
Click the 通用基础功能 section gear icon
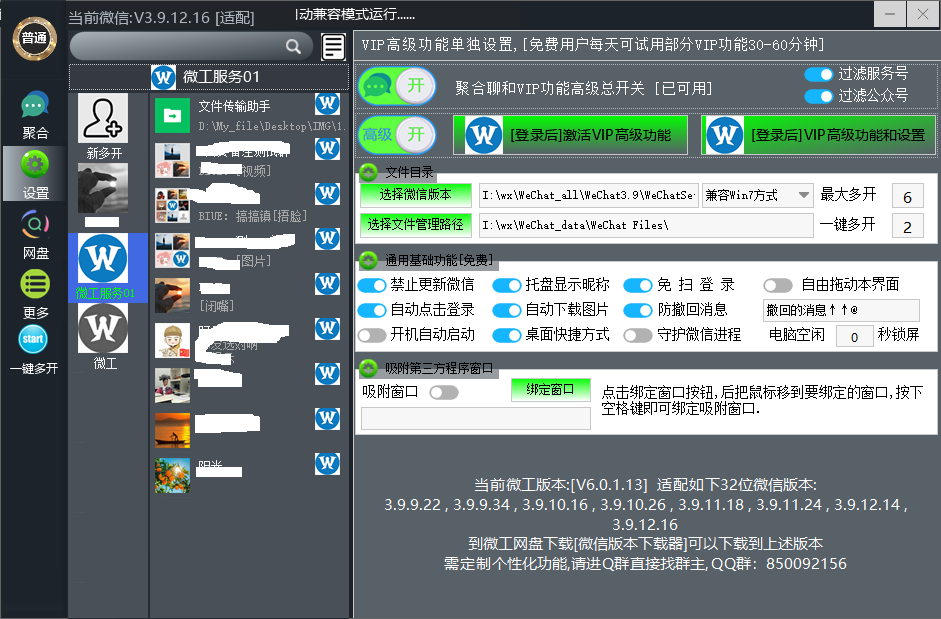pos(368,260)
